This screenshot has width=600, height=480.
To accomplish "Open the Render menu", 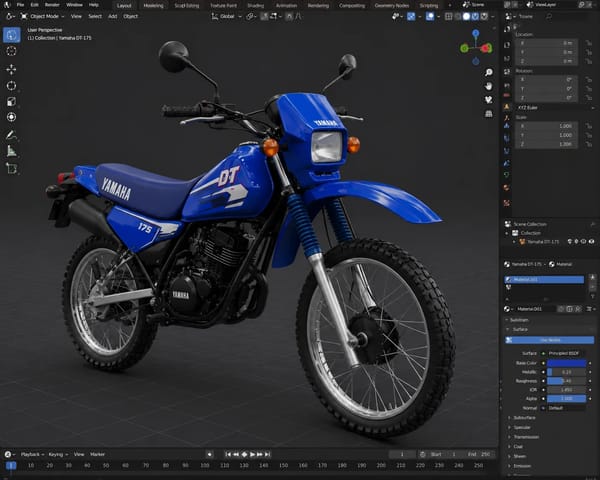I will pos(52,5).
